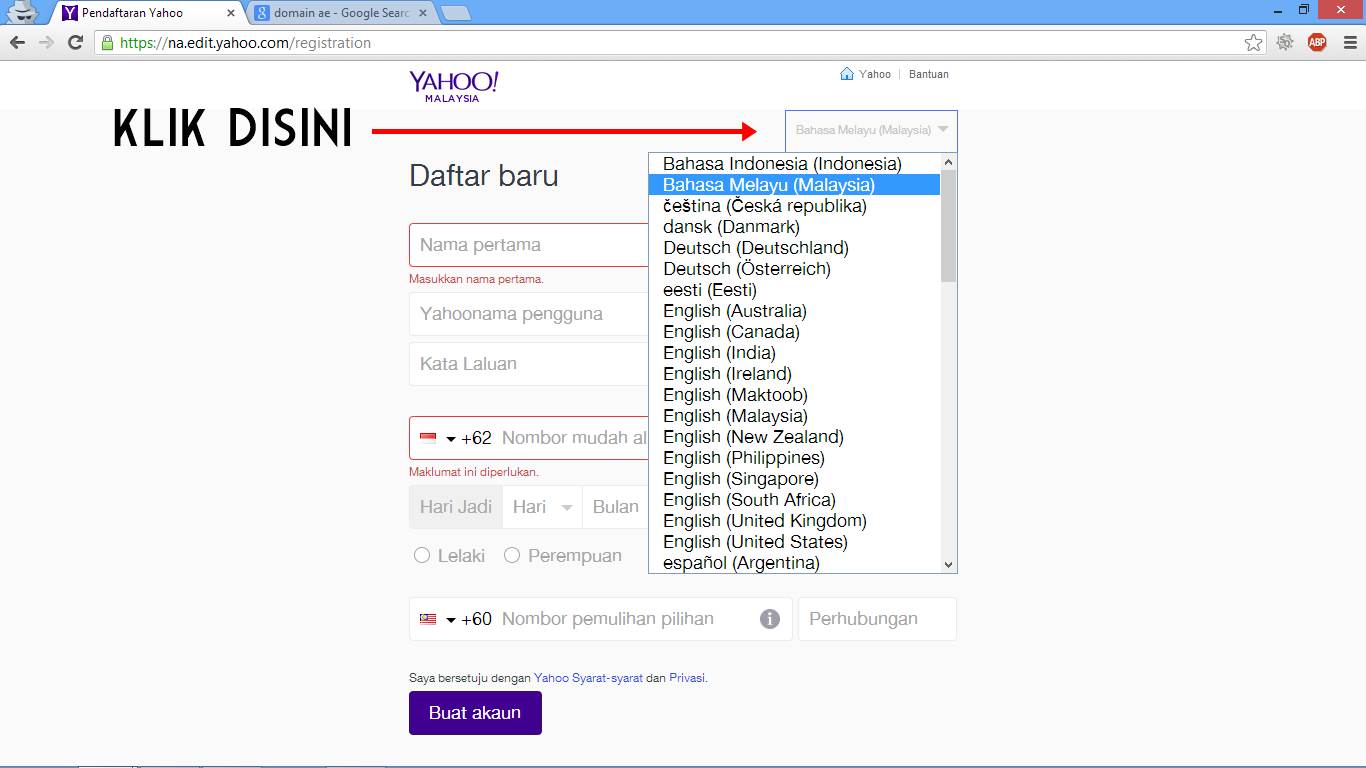Open the gear extension icon in toolbar
This screenshot has height=768, width=1366.
pos(1285,42)
